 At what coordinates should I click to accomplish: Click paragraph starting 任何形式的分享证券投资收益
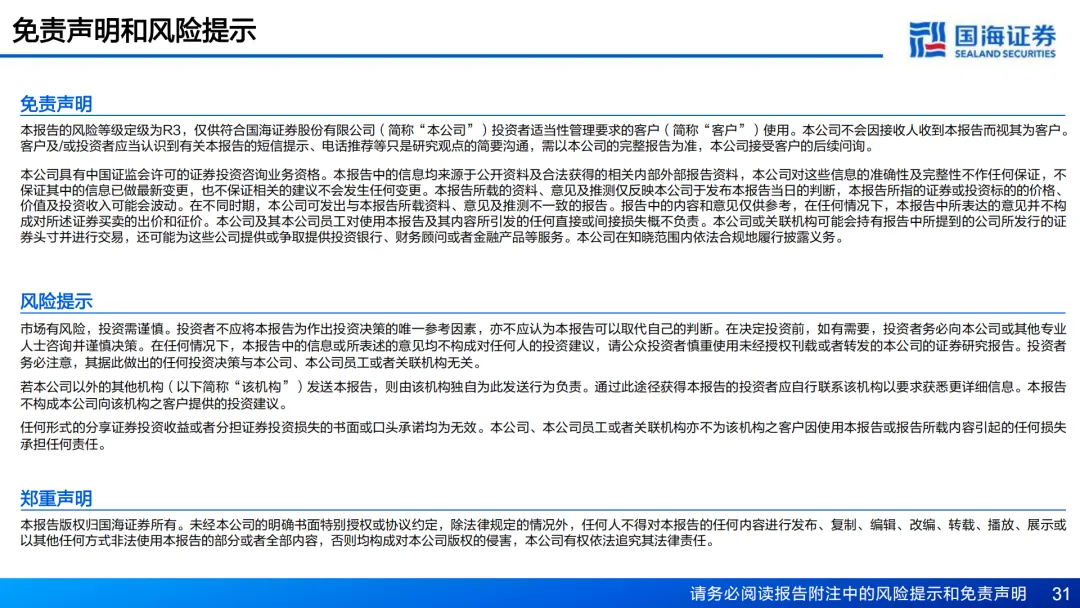click(543, 436)
